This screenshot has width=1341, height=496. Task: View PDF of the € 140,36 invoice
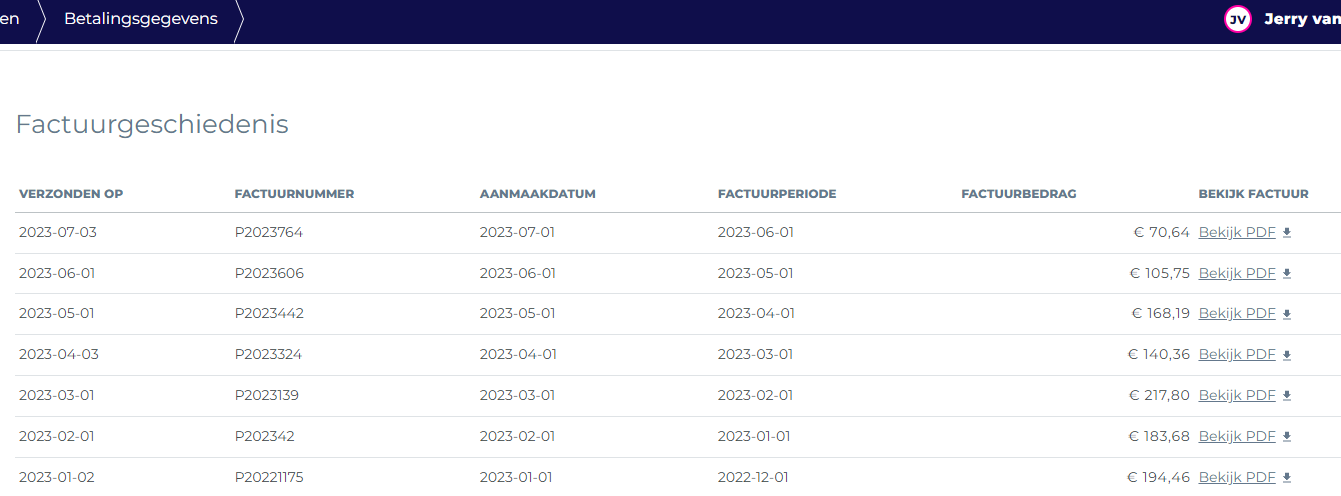pyautogui.click(x=1237, y=354)
